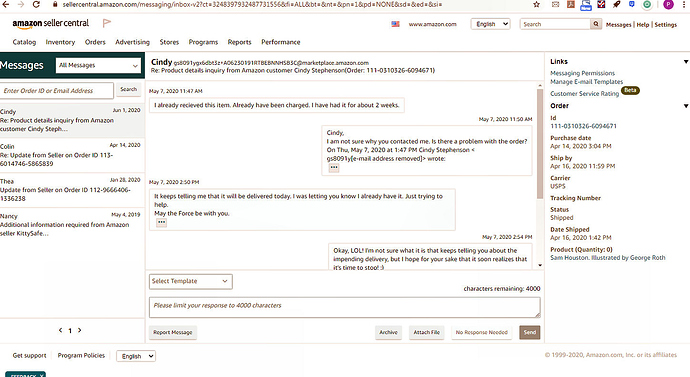Open the browser profile avatar icon
The height and width of the screenshot is (377, 690).
click(x=668, y=5)
